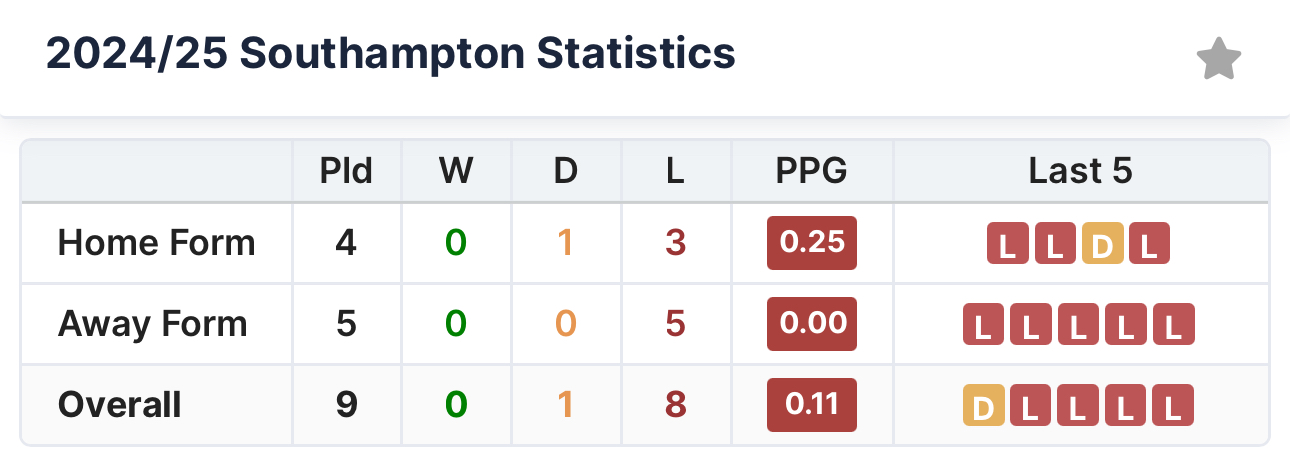
Task: Click the Last 5 column header
Action: click(1080, 171)
